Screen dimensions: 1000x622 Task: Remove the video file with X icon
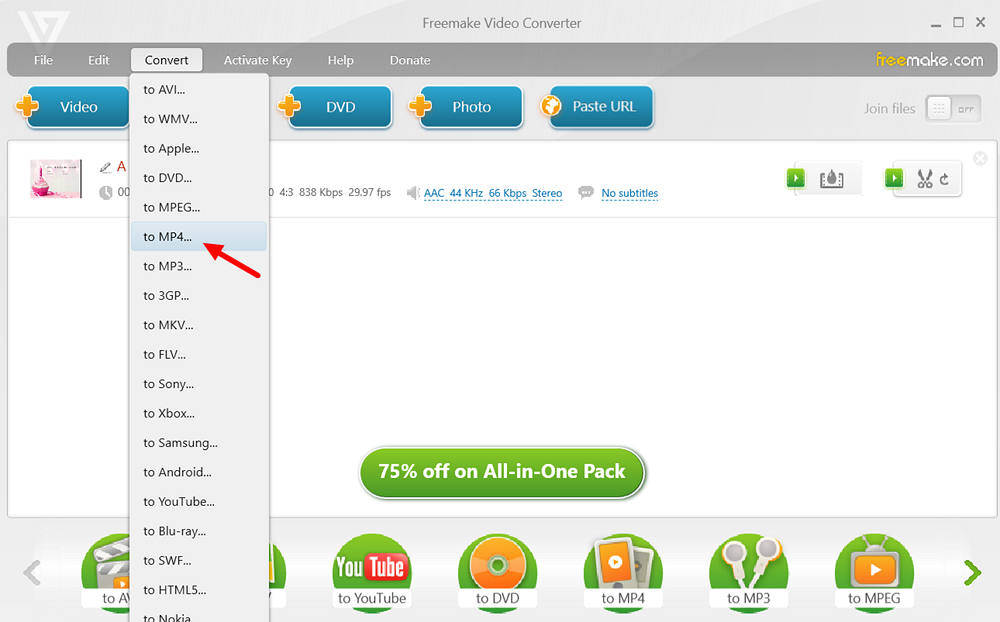click(x=980, y=158)
